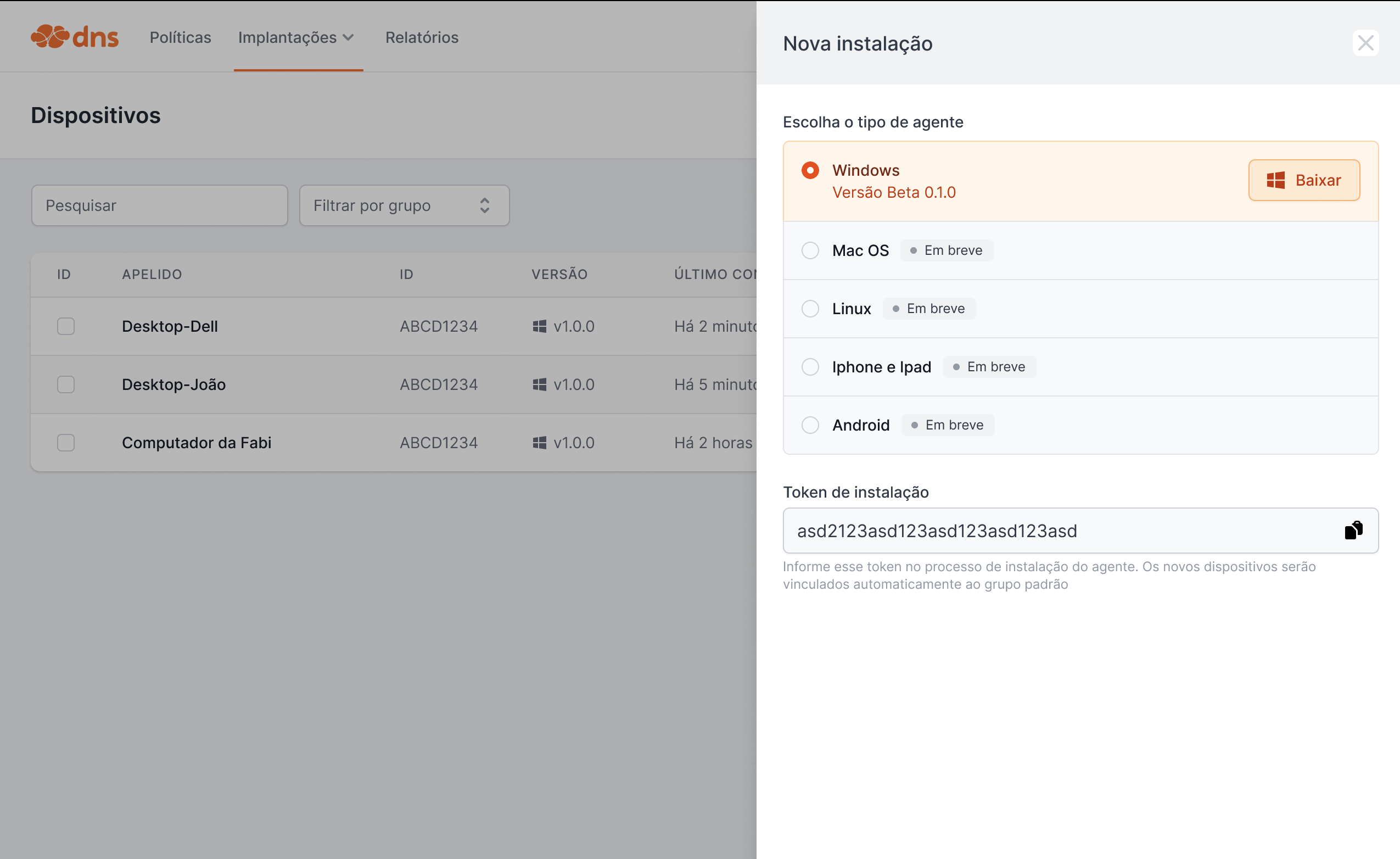Select the Mac OS radio button

click(810, 250)
